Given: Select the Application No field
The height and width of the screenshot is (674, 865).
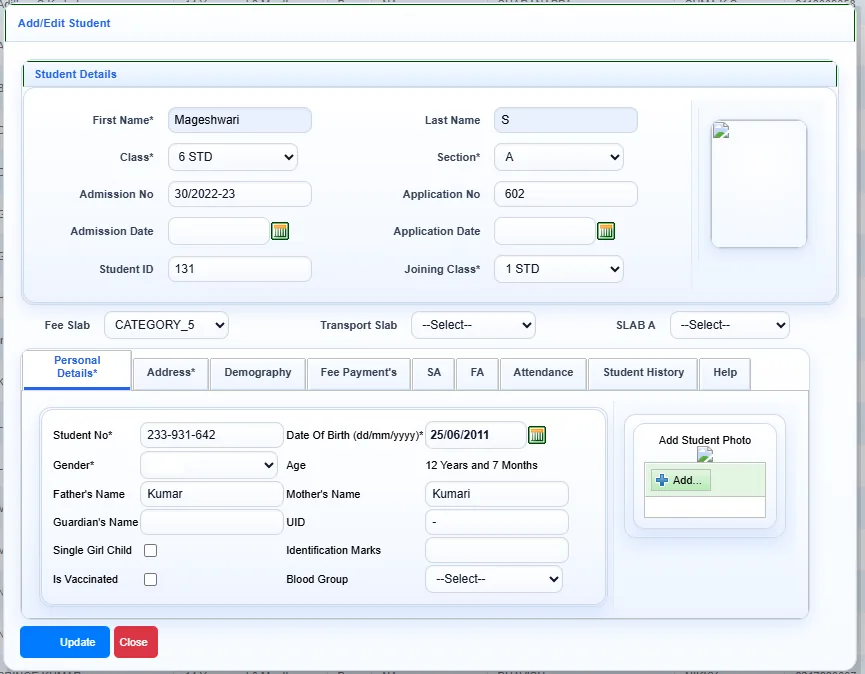Looking at the screenshot, I should [x=566, y=194].
